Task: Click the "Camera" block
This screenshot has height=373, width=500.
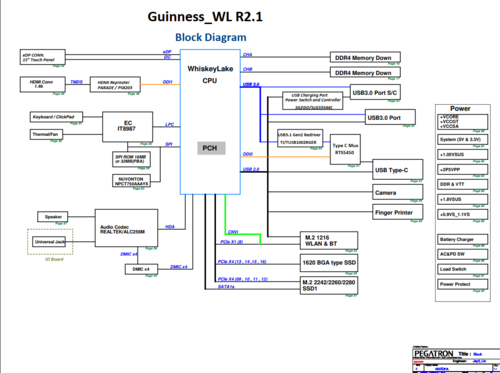Action: (397, 192)
